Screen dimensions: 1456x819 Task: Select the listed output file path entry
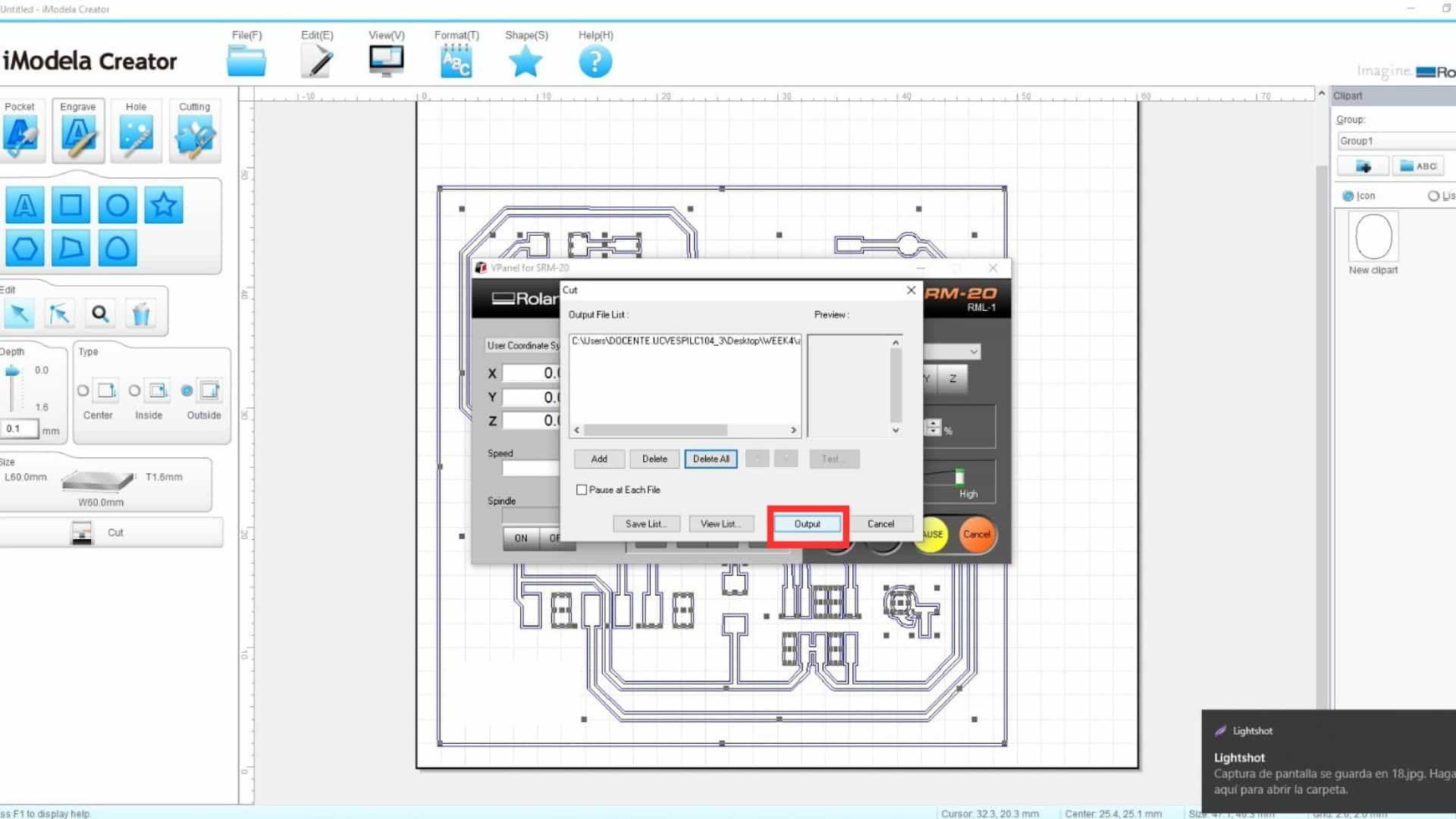click(x=686, y=341)
